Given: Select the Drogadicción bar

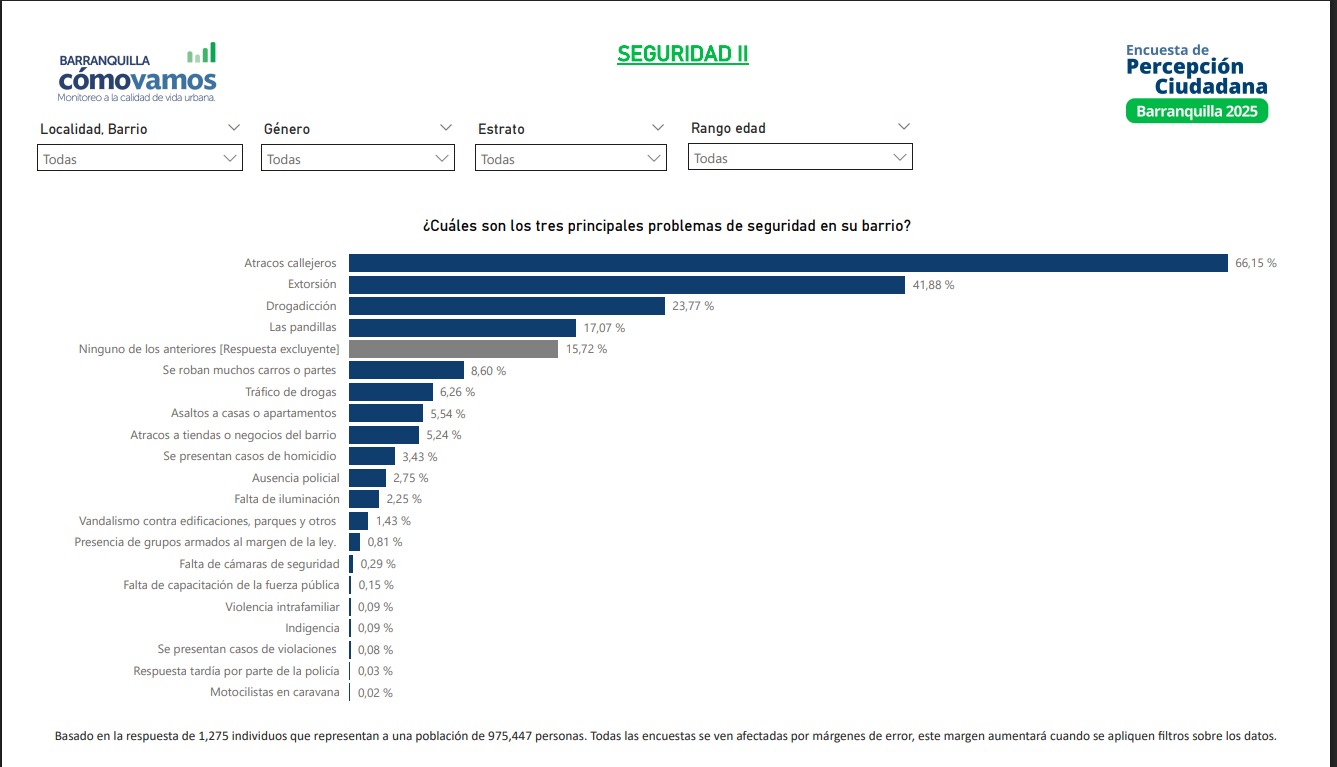Looking at the screenshot, I should 507,306.
